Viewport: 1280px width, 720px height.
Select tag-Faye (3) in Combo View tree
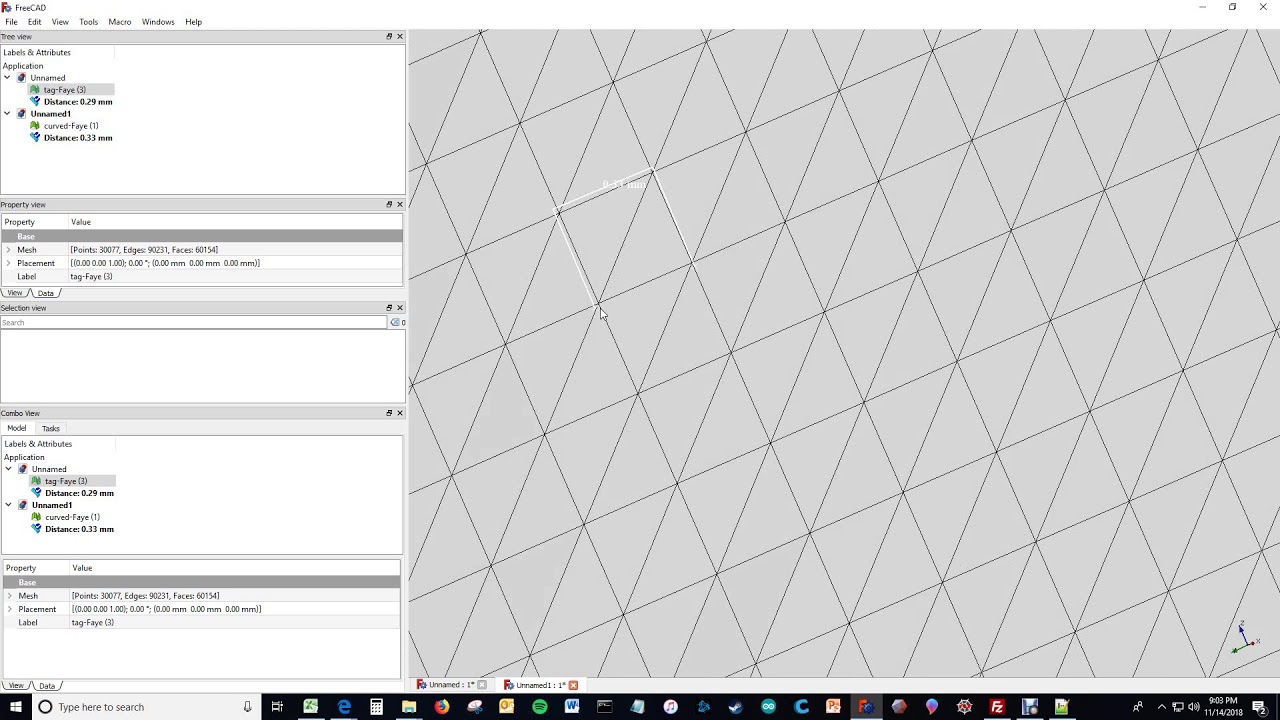[66, 481]
